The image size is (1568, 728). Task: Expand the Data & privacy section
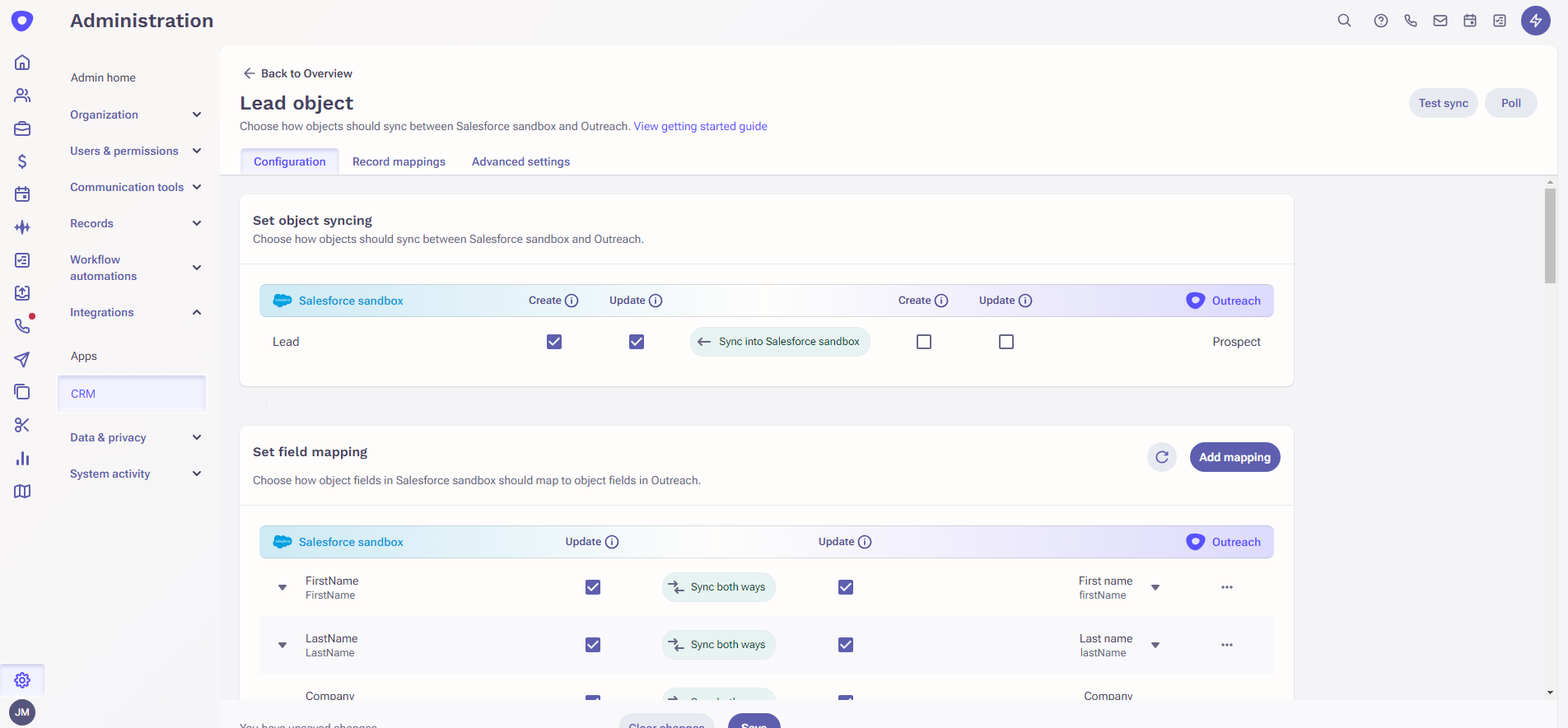point(136,437)
